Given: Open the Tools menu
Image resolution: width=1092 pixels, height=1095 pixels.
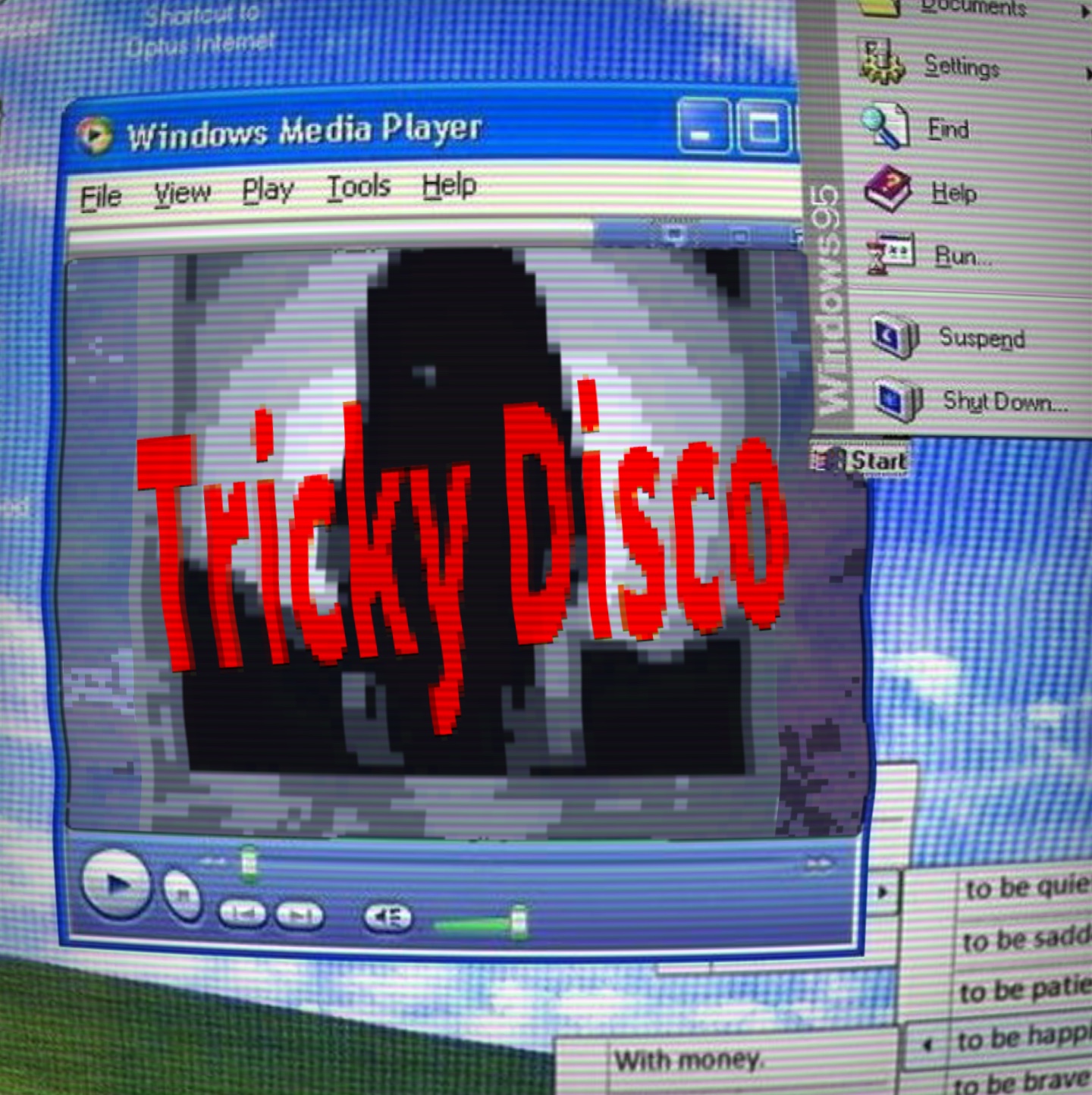Looking at the screenshot, I should [358, 187].
